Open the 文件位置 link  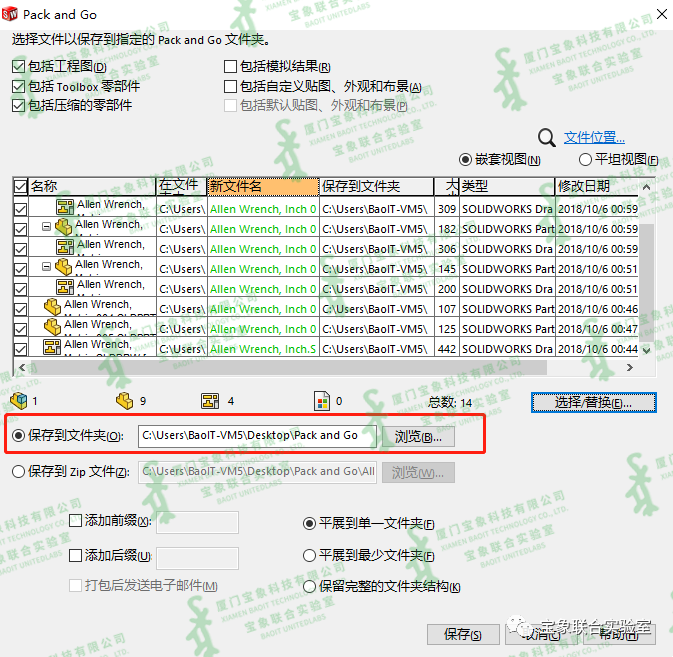pos(594,138)
